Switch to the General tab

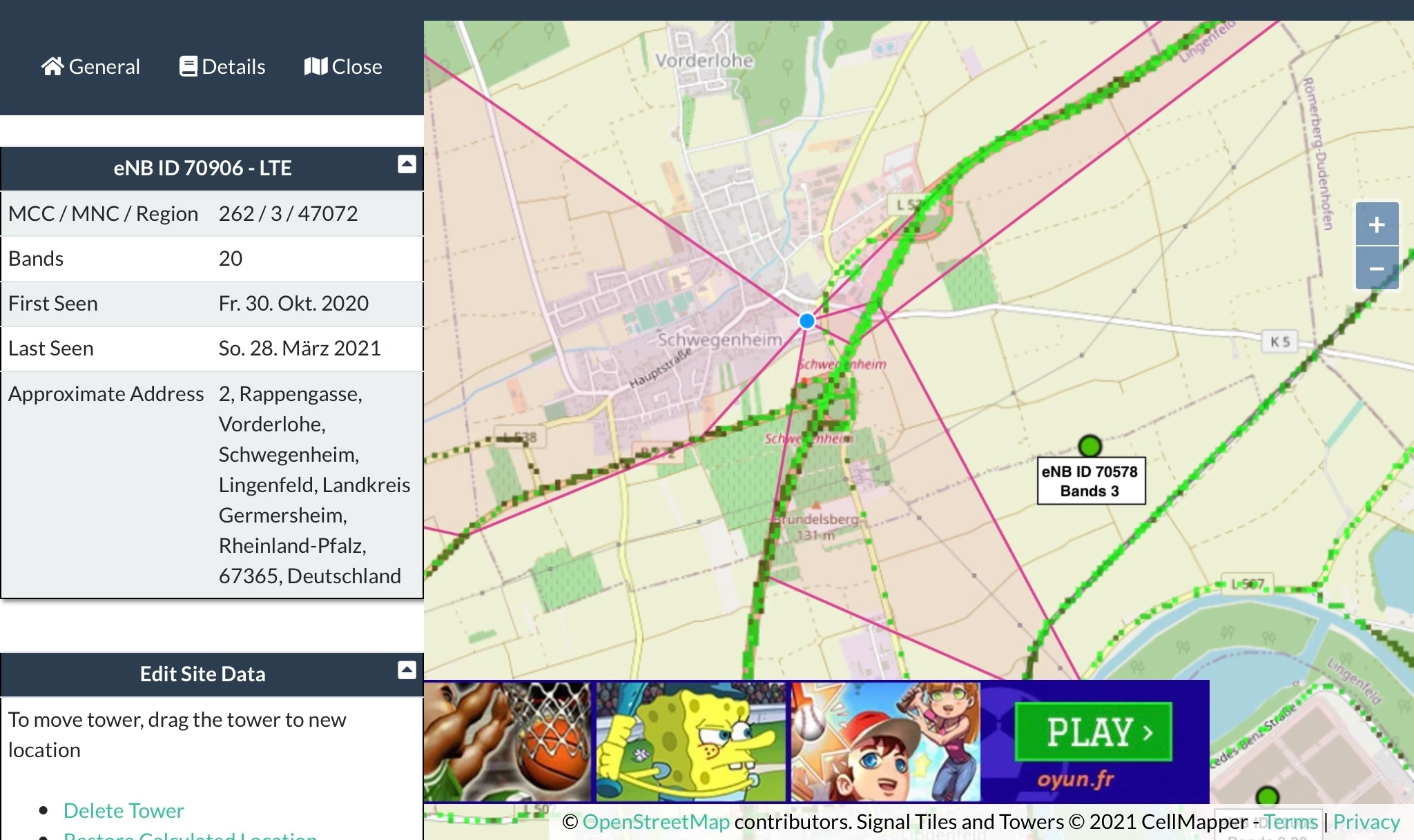tap(104, 66)
